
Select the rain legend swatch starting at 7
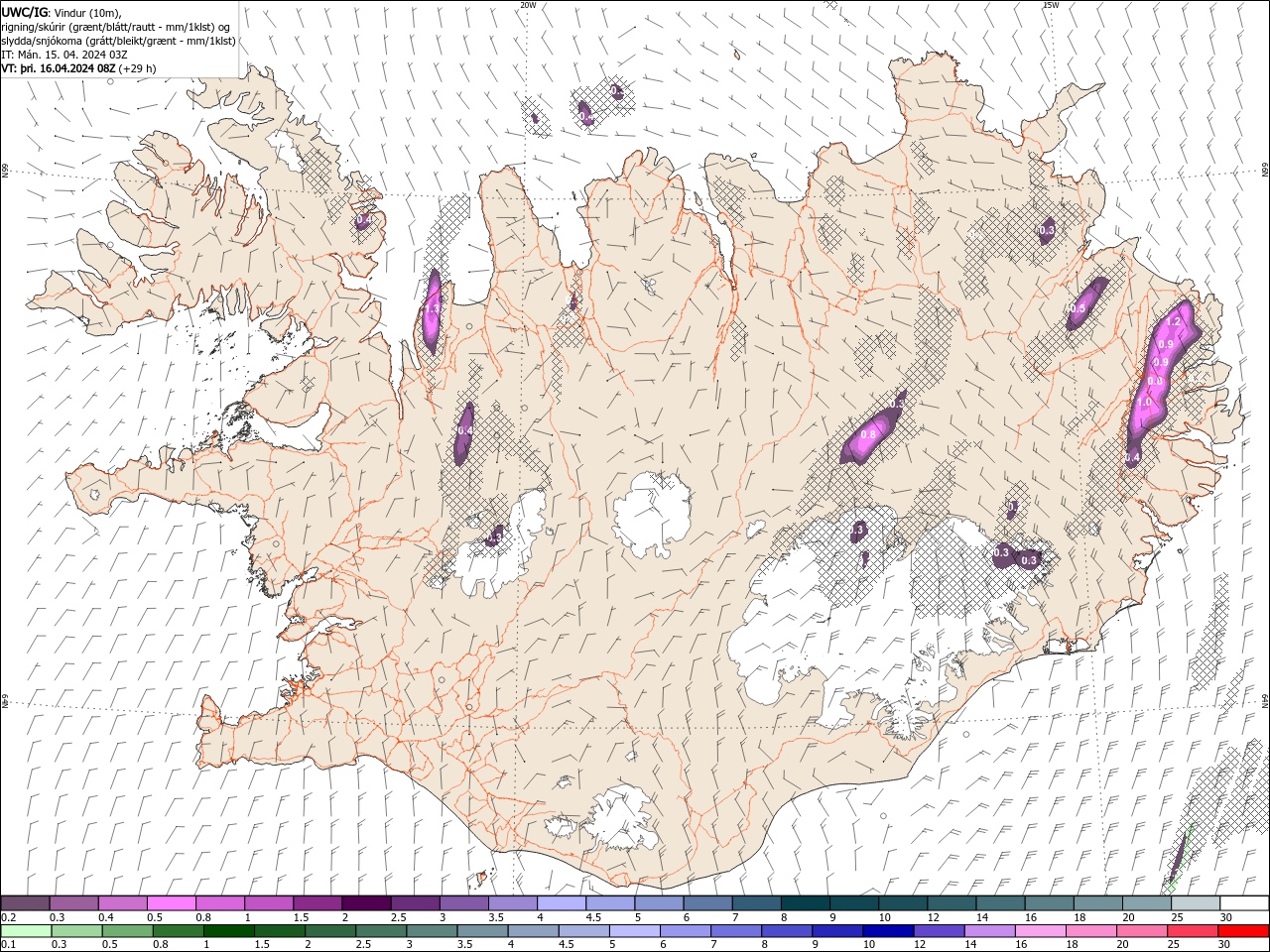point(735,931)
